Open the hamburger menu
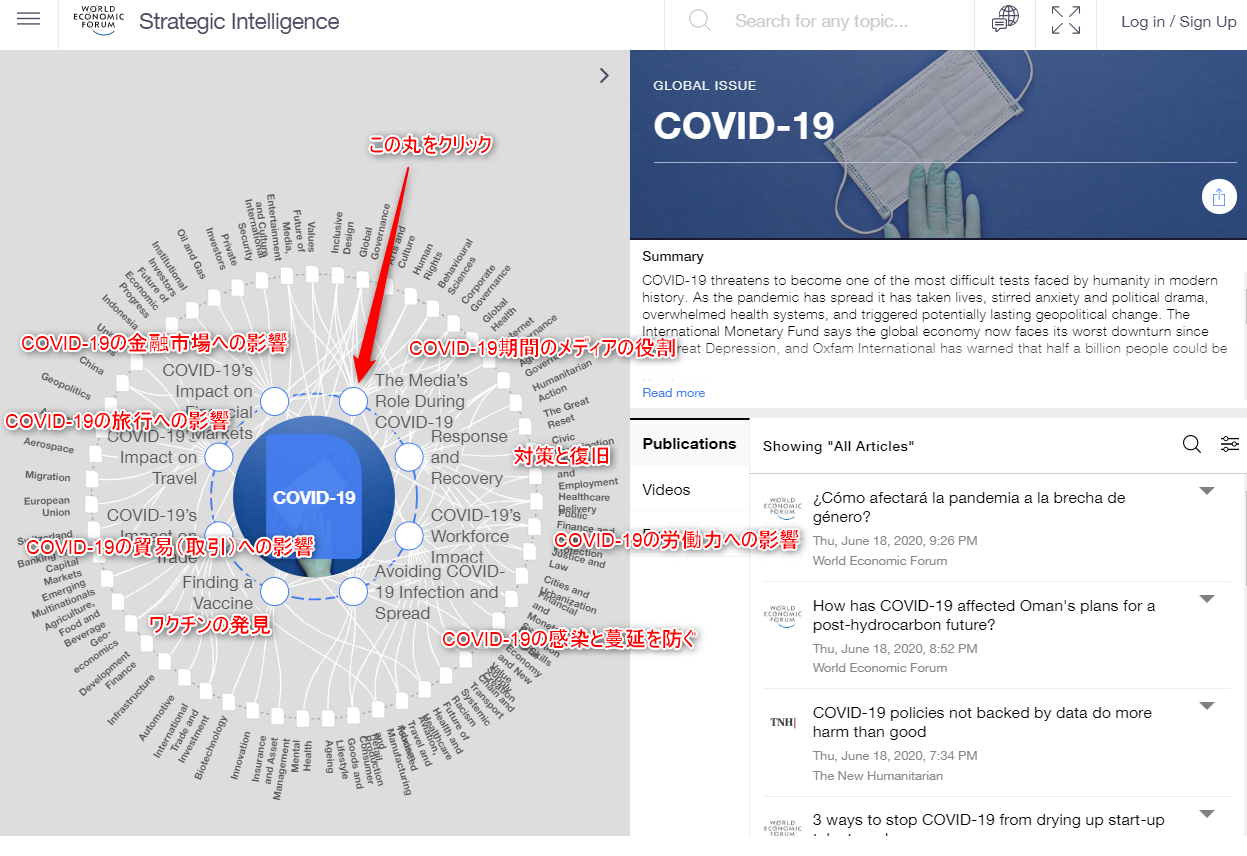This screenshot has height=856, width=1247. pos(29,21)
